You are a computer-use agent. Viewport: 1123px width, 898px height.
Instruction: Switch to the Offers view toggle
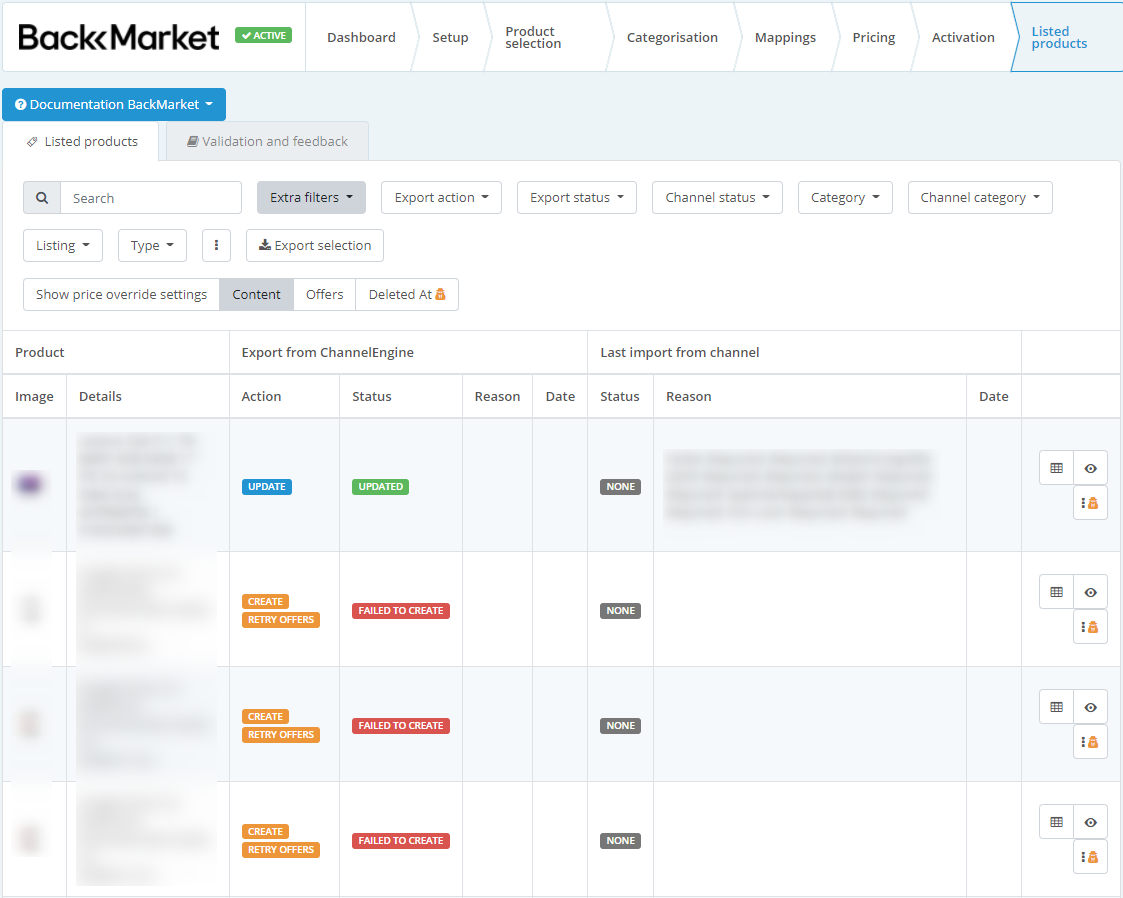[324, 294]
